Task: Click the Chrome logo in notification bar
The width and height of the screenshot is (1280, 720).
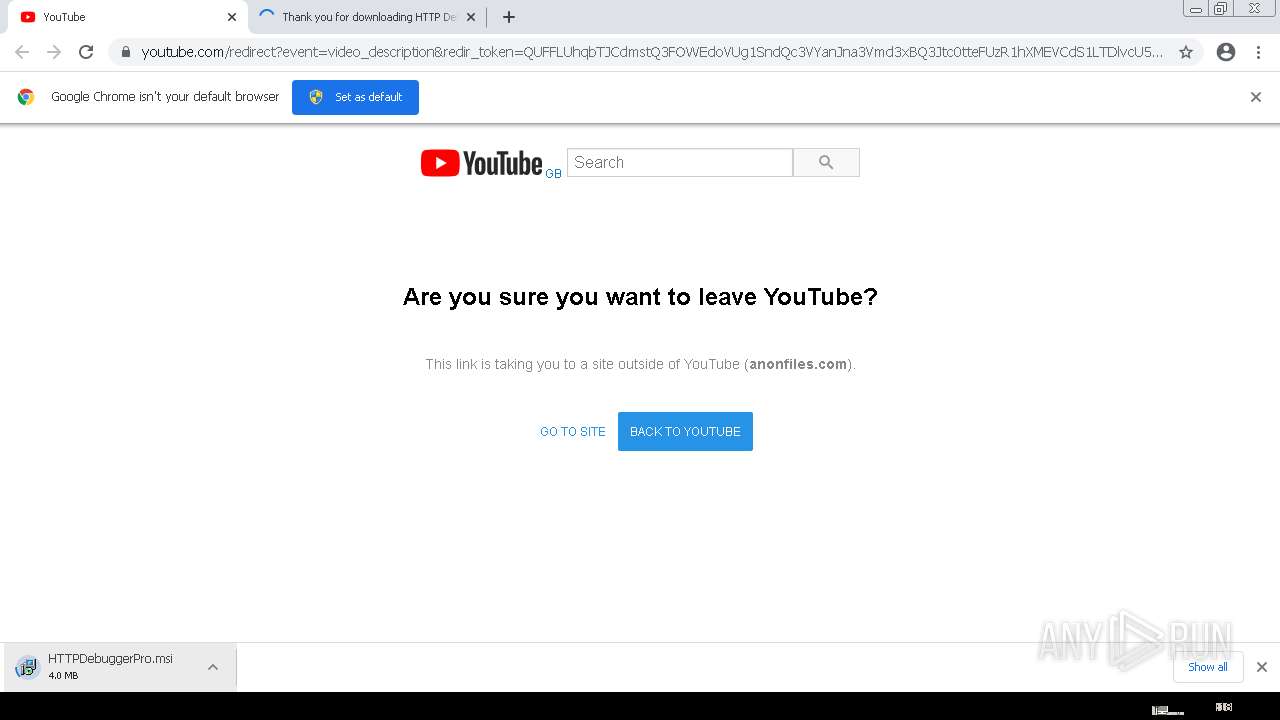Action: 26,97
